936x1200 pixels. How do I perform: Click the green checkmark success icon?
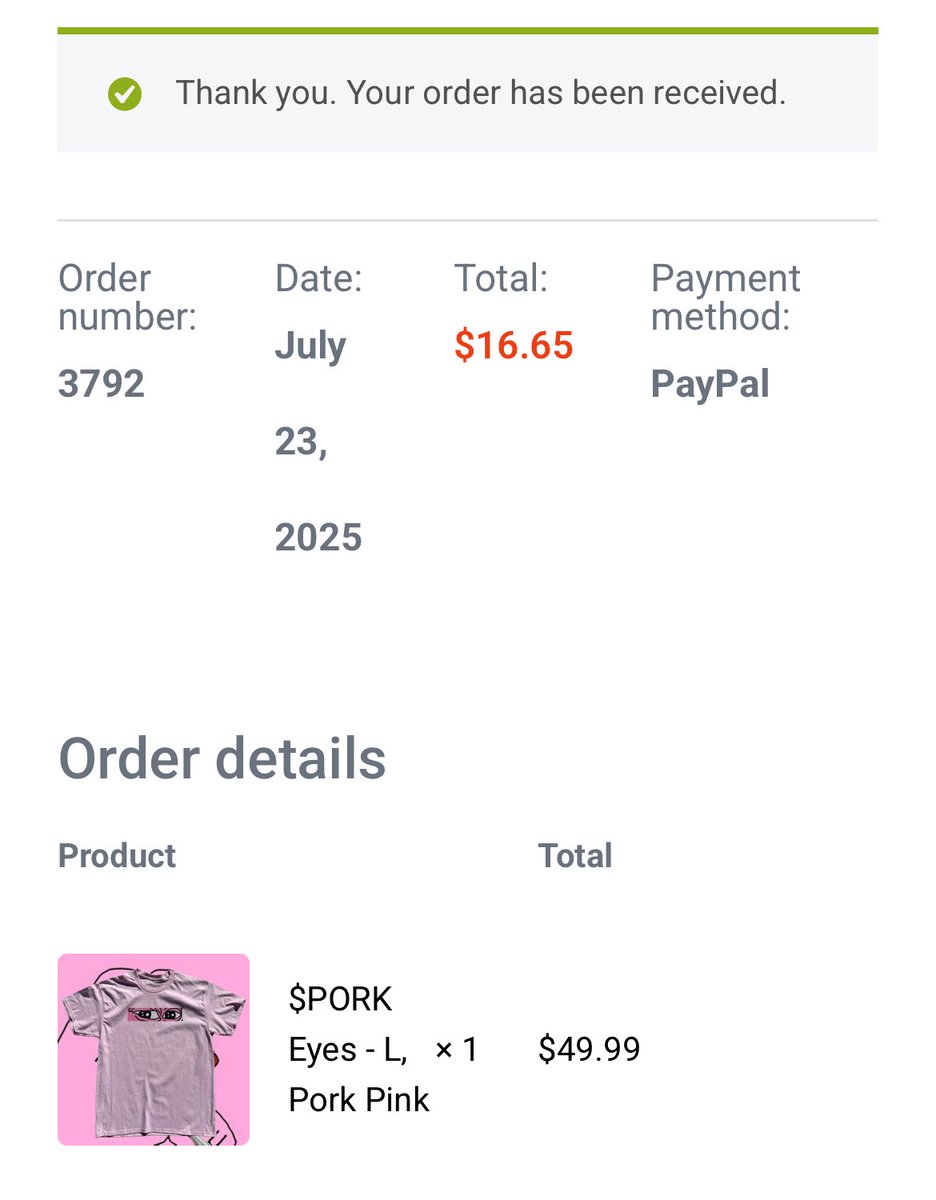[125, 94]
